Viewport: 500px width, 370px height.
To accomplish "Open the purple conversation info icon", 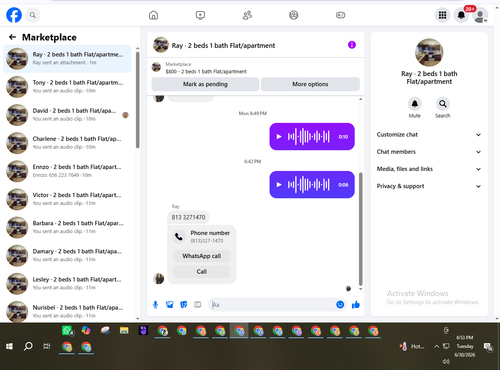I will (352, 45).
